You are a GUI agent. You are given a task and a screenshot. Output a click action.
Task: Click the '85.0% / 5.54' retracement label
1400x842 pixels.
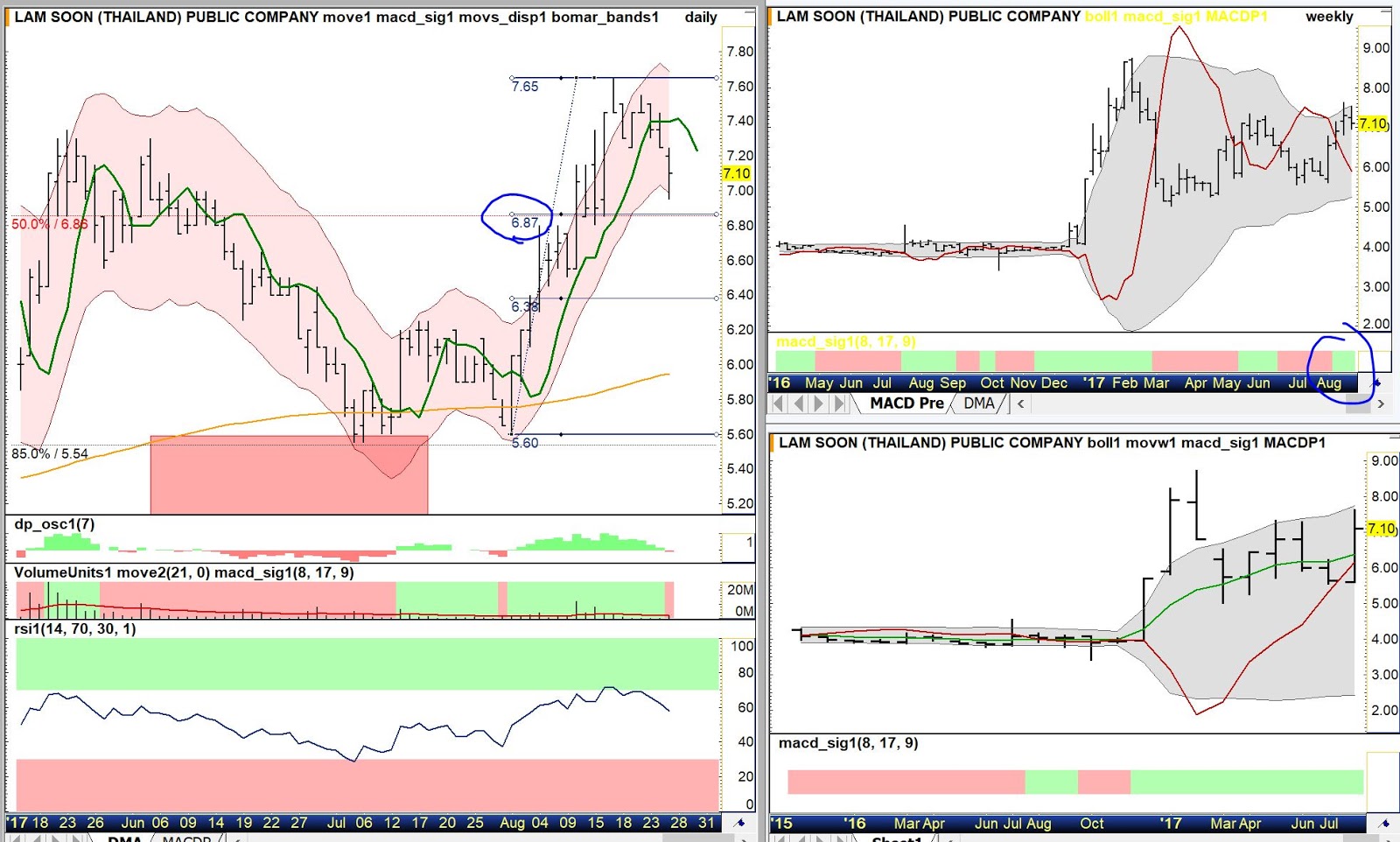50,453
